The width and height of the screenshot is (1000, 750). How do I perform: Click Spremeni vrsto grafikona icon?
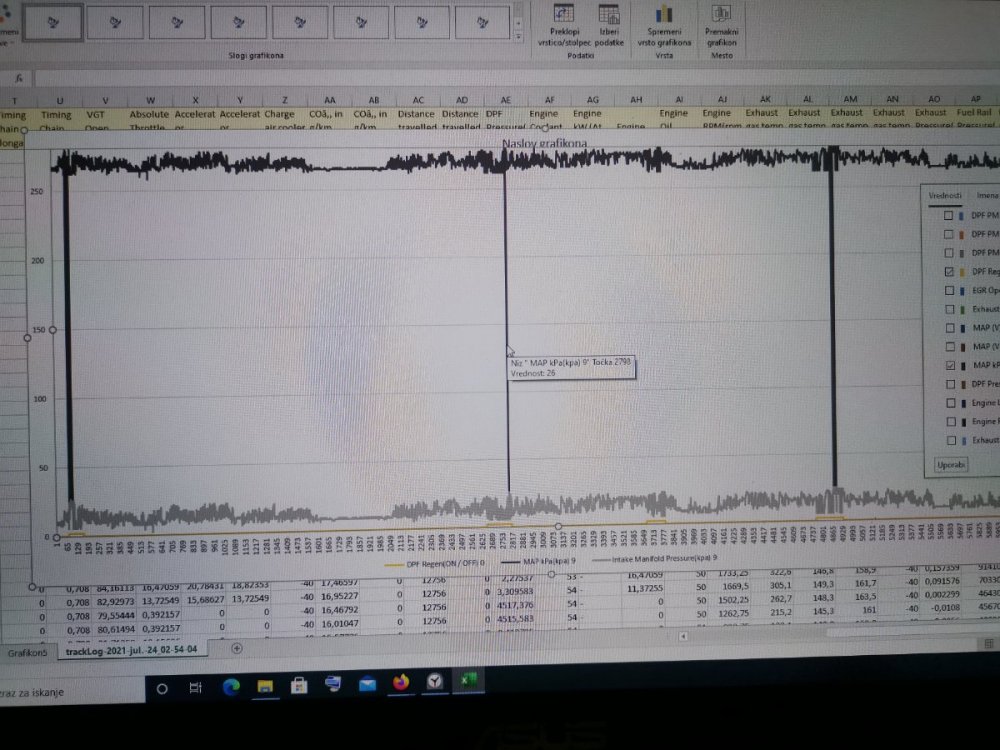click(x=663, y=15)
